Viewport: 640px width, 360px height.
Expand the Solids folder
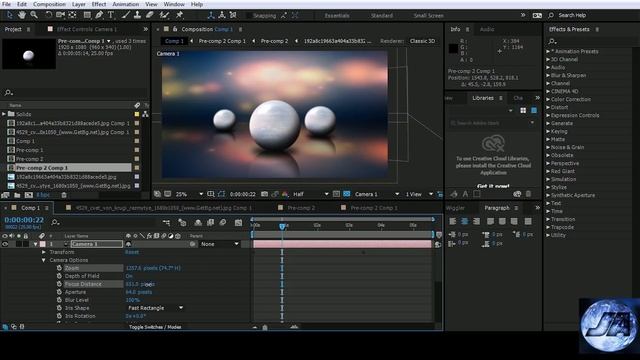(x=4, y=114)
